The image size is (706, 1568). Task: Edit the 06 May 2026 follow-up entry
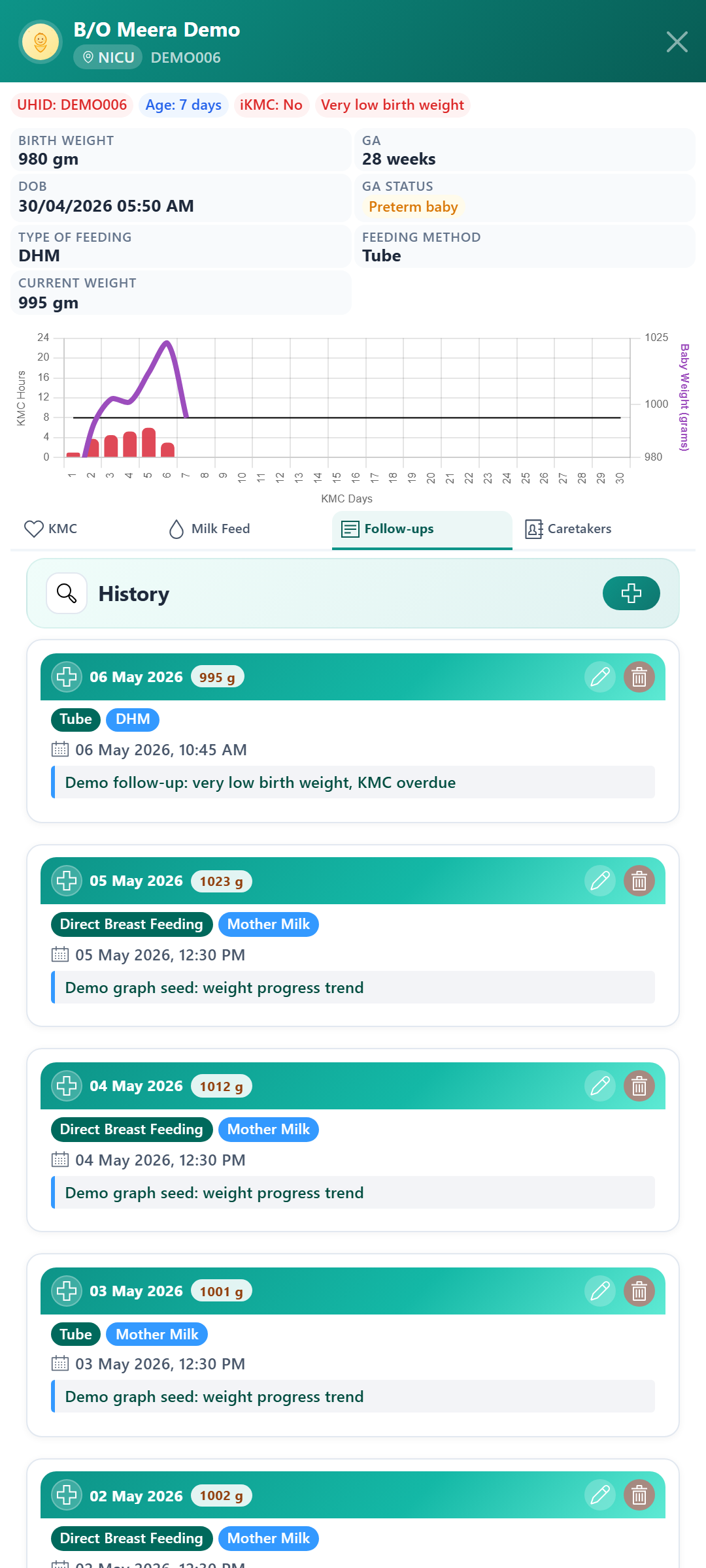click(x=600, y=677)
